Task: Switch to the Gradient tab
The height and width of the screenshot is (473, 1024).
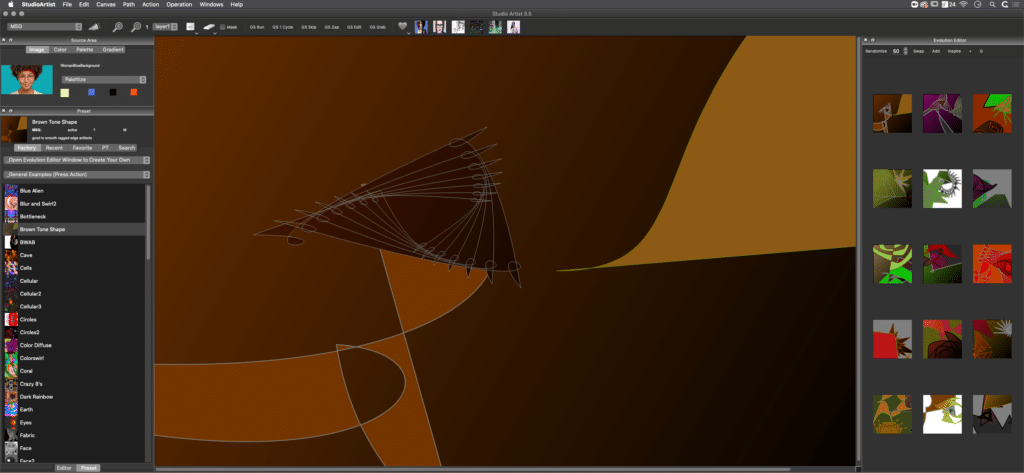Action: (113, 49)
